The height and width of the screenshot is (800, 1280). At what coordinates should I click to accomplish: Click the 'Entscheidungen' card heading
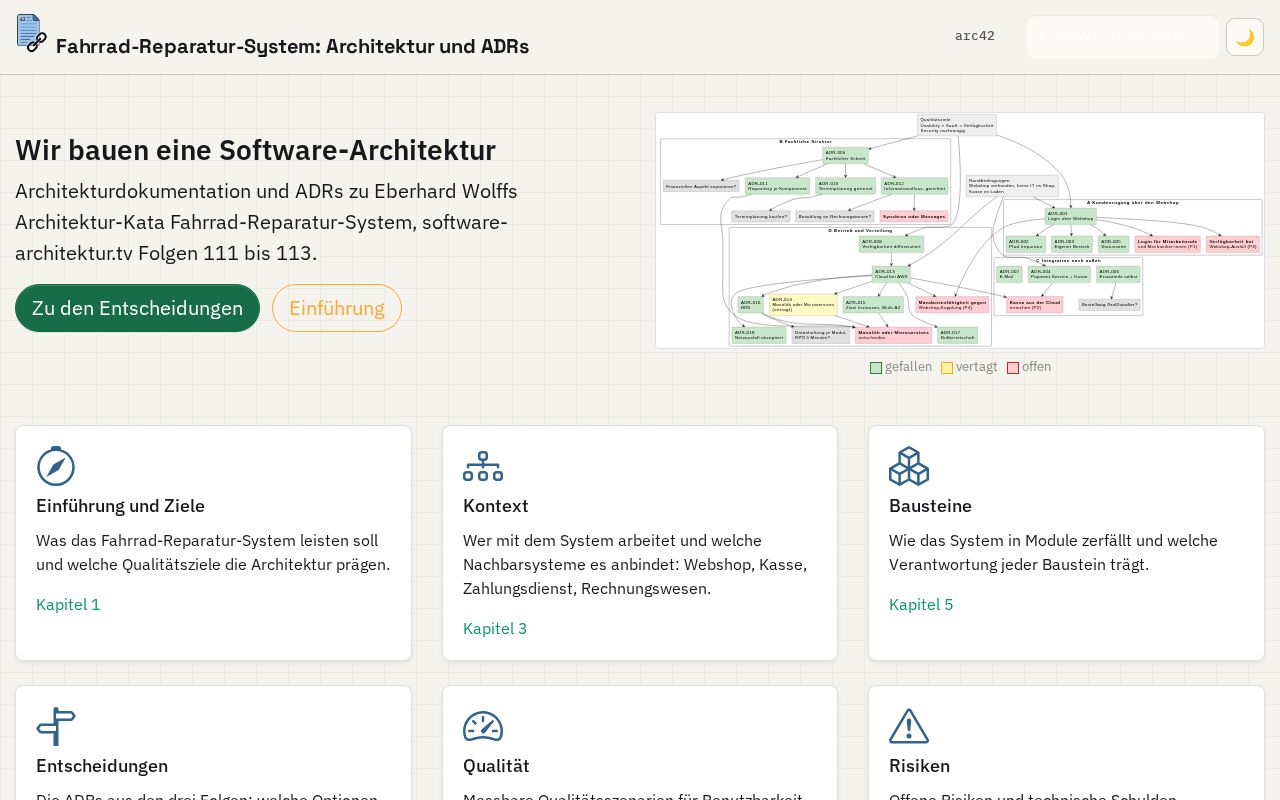(x=102, y=766)
